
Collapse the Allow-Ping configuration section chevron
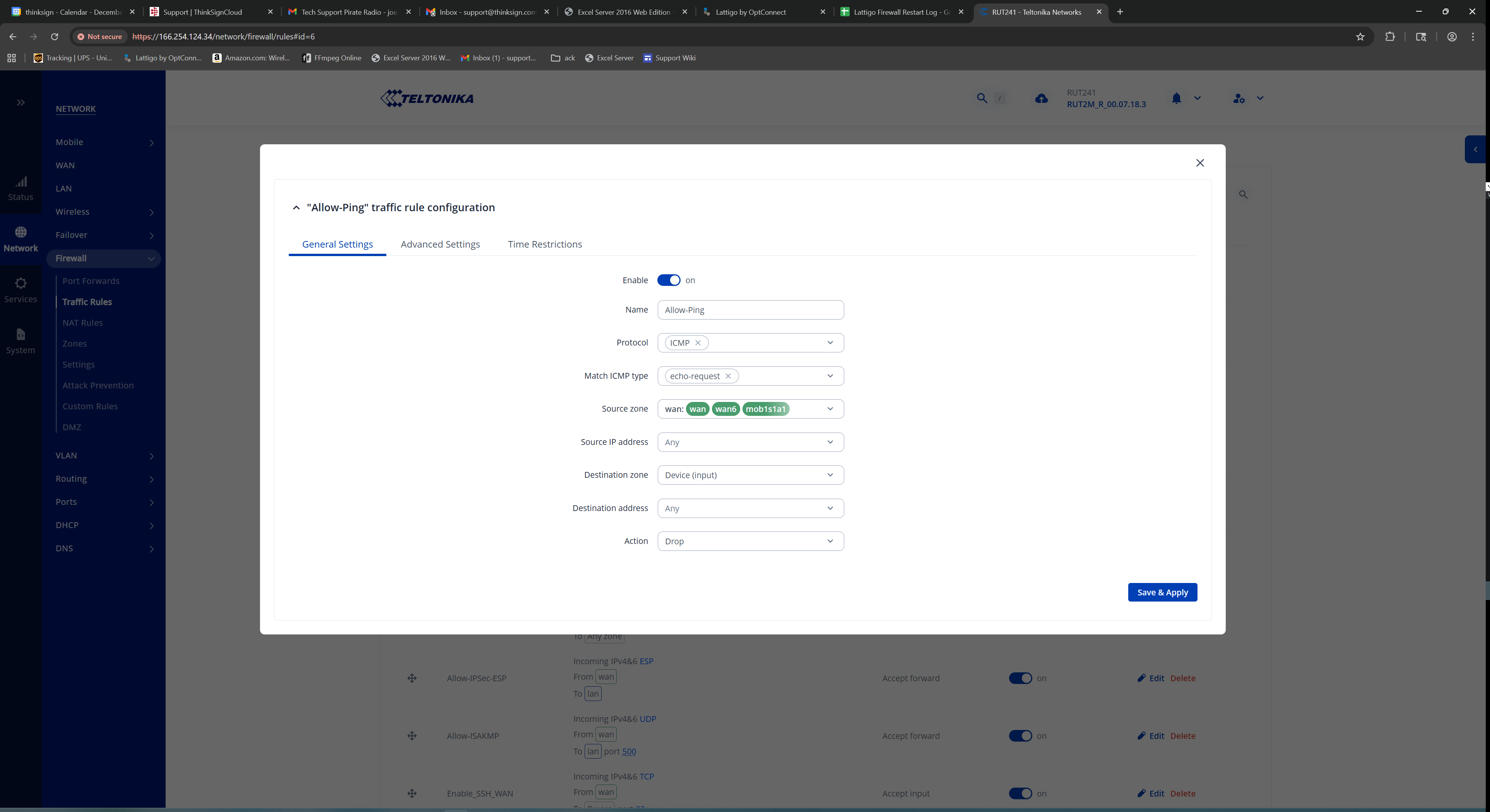point(296,208)
